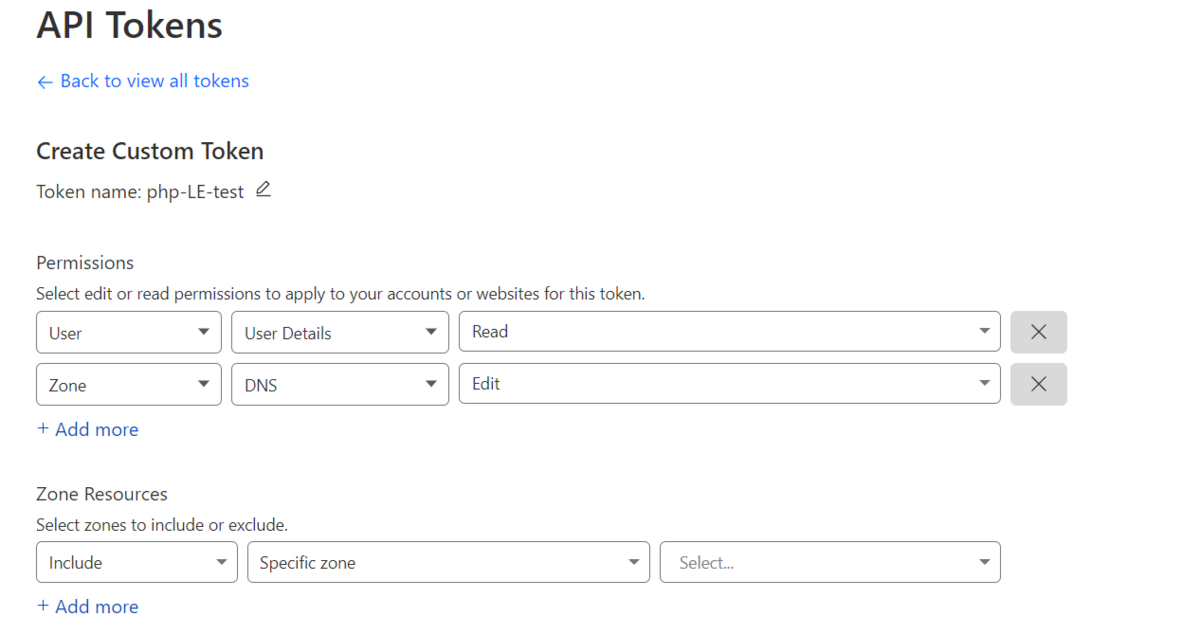
Task: Open the Read access level dropdown
Action: [730, 331]
